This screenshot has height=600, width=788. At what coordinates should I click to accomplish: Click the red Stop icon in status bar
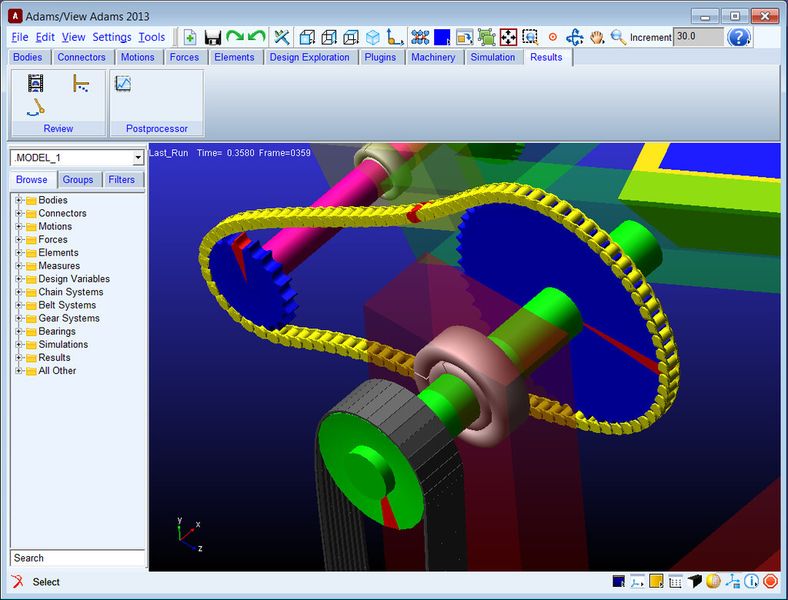click(770, 581)
